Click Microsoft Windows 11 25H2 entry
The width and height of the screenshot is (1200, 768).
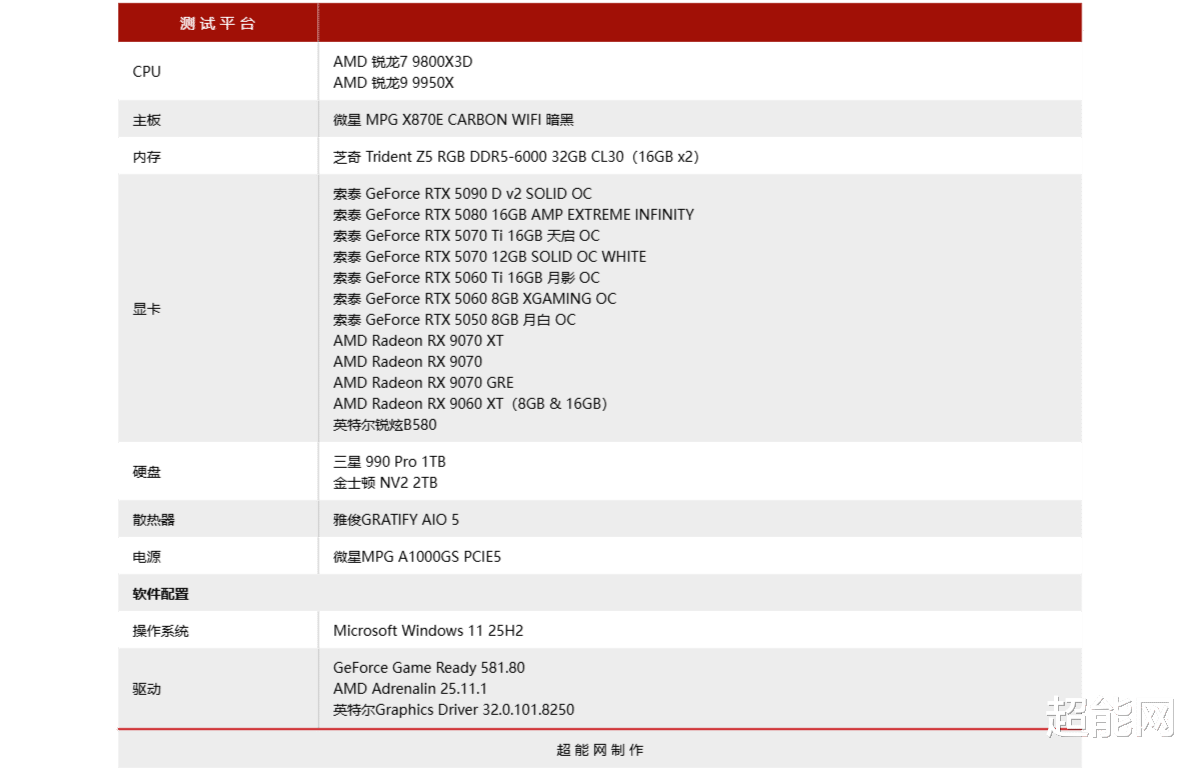tap(428, 631)
